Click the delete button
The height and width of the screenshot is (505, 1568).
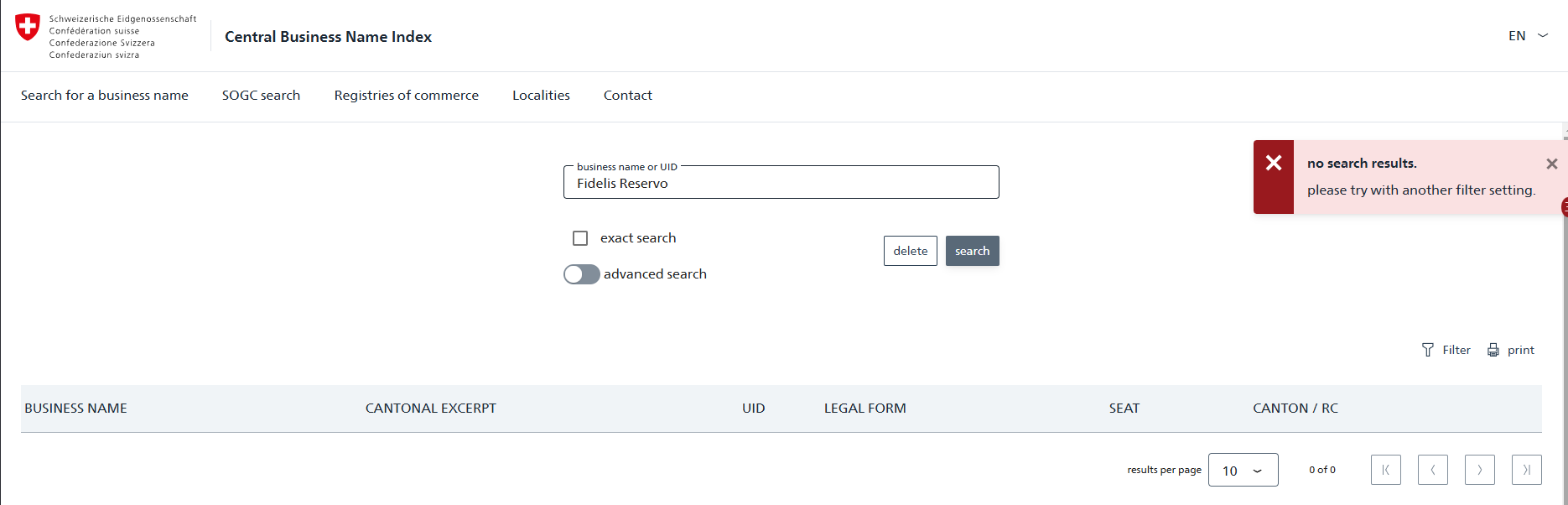click(910, 251)
